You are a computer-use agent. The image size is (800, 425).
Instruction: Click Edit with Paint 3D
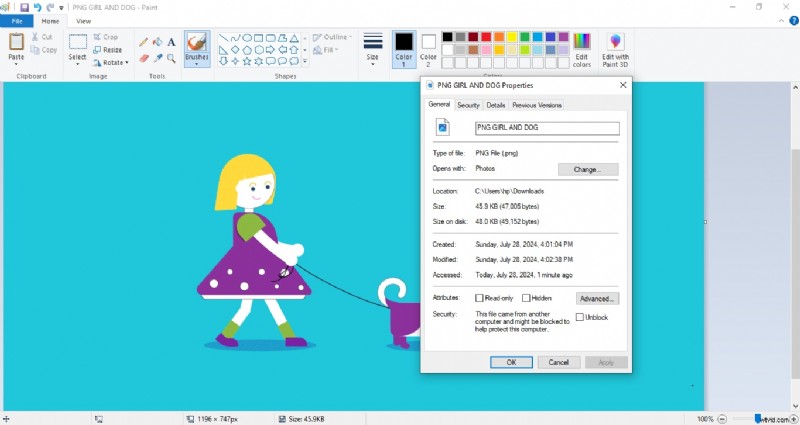[615, 49]
